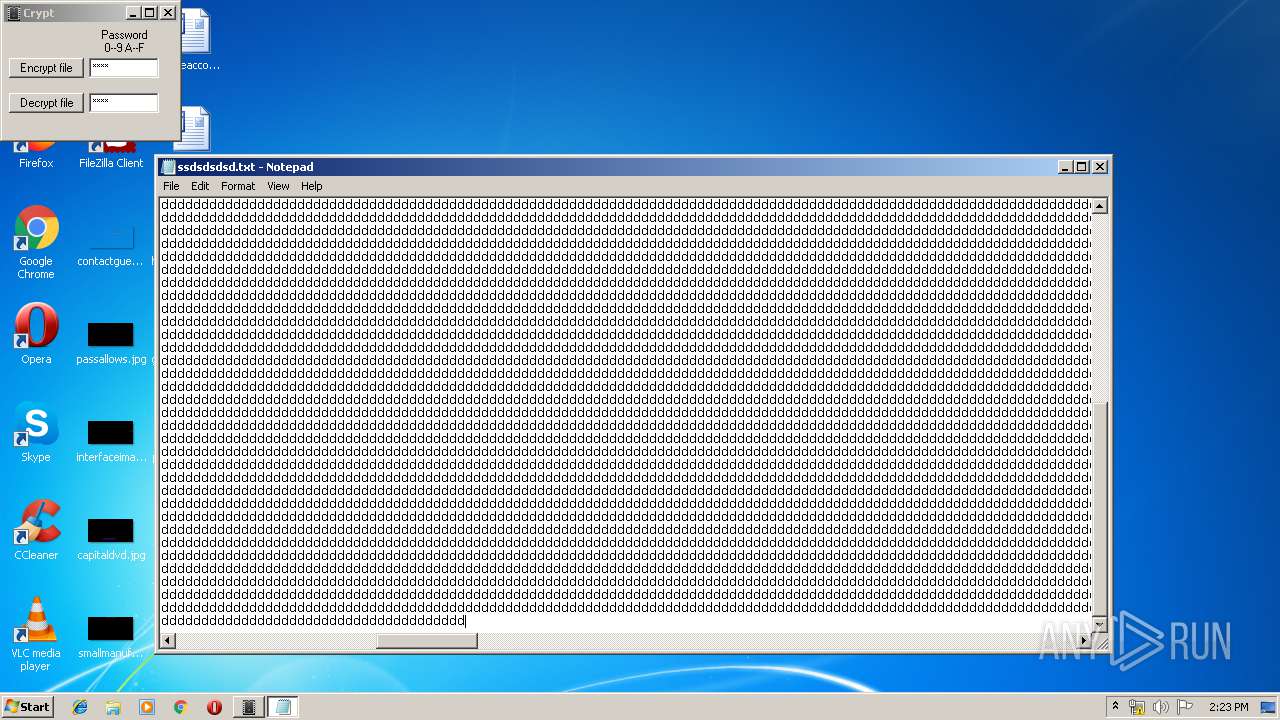The height and width of the screenshot is (720, 1280).
Task: Click the Notepad horizontal scrollbar thumb
Action: click(x=427, y=641)
